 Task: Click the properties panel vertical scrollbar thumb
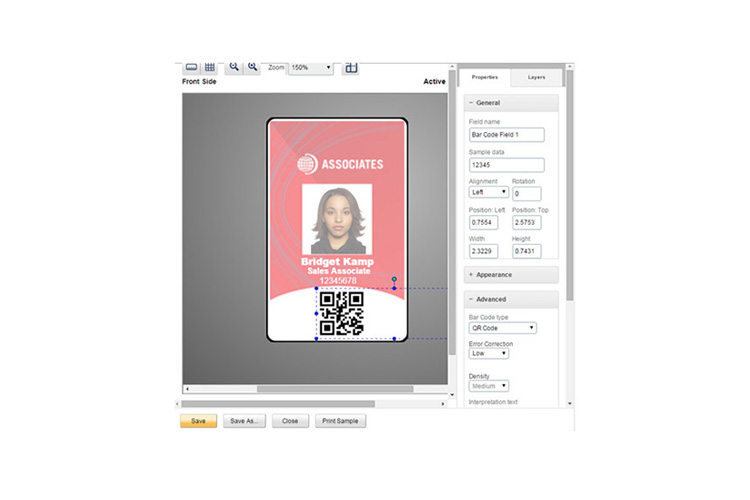569,185
